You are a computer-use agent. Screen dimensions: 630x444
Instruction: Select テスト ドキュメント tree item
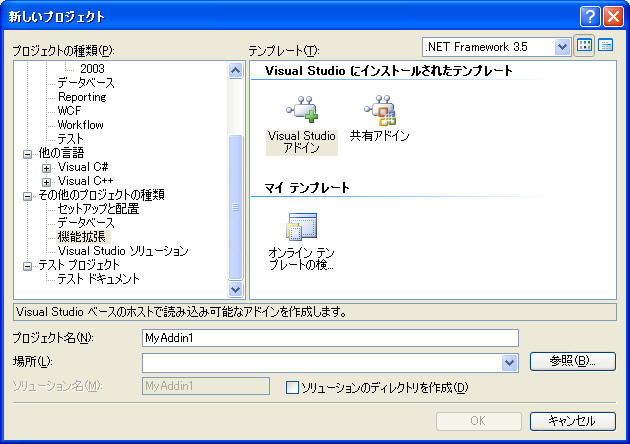coord(98,278)
